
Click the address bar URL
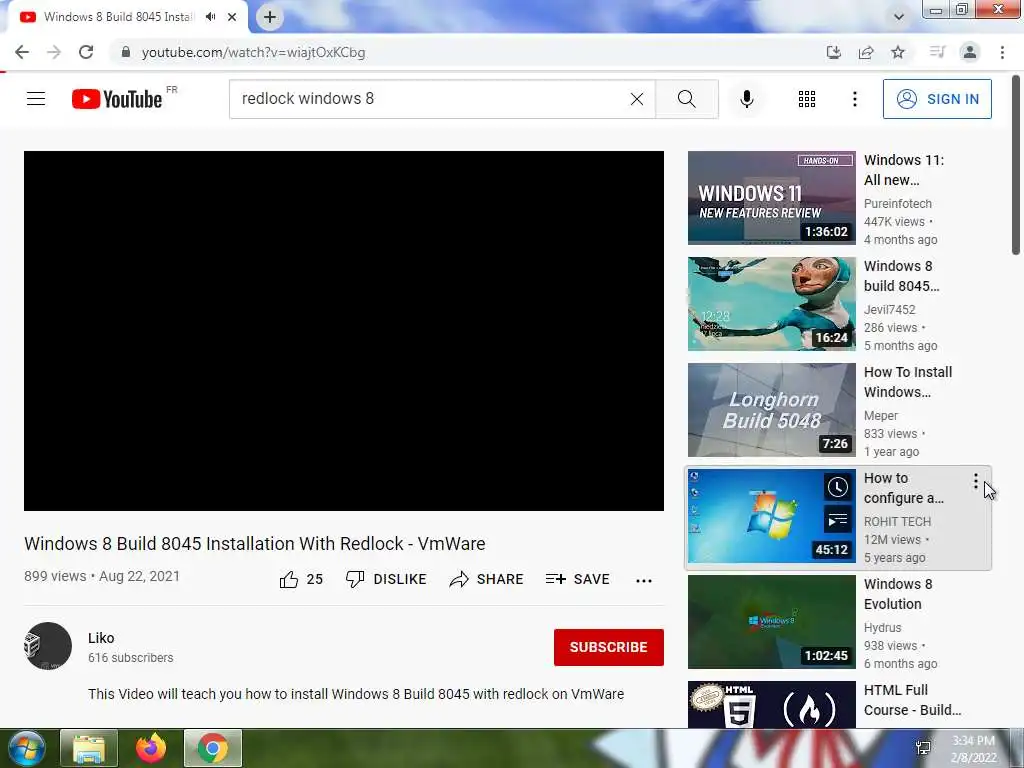coord(253,52)
